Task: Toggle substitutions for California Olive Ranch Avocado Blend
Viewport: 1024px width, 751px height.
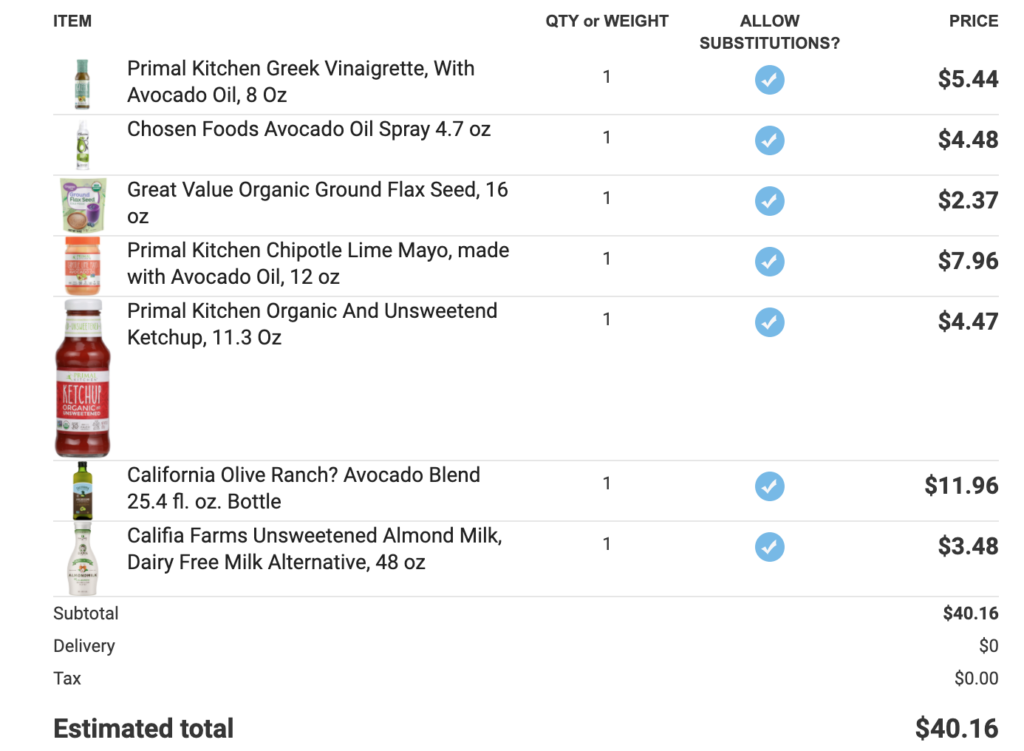Action: [x=769, y=486]
